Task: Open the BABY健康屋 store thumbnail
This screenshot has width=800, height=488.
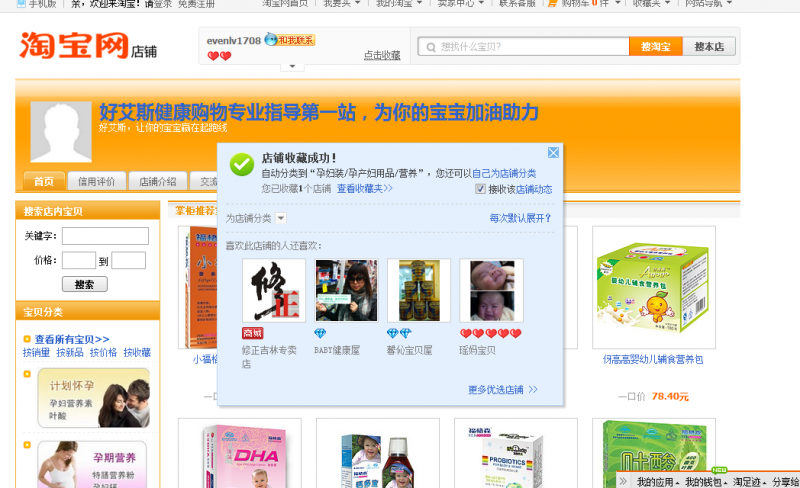Action: (346, 290)
